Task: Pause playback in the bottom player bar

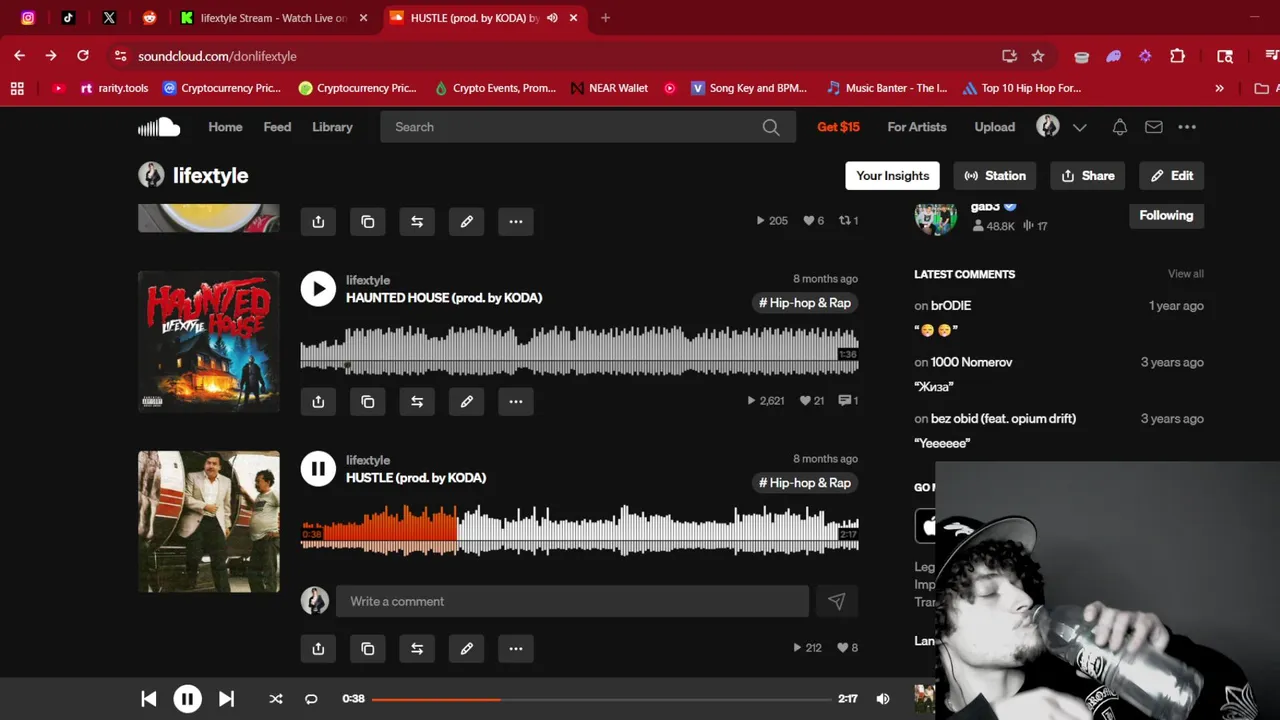Action: click(188, 699)
